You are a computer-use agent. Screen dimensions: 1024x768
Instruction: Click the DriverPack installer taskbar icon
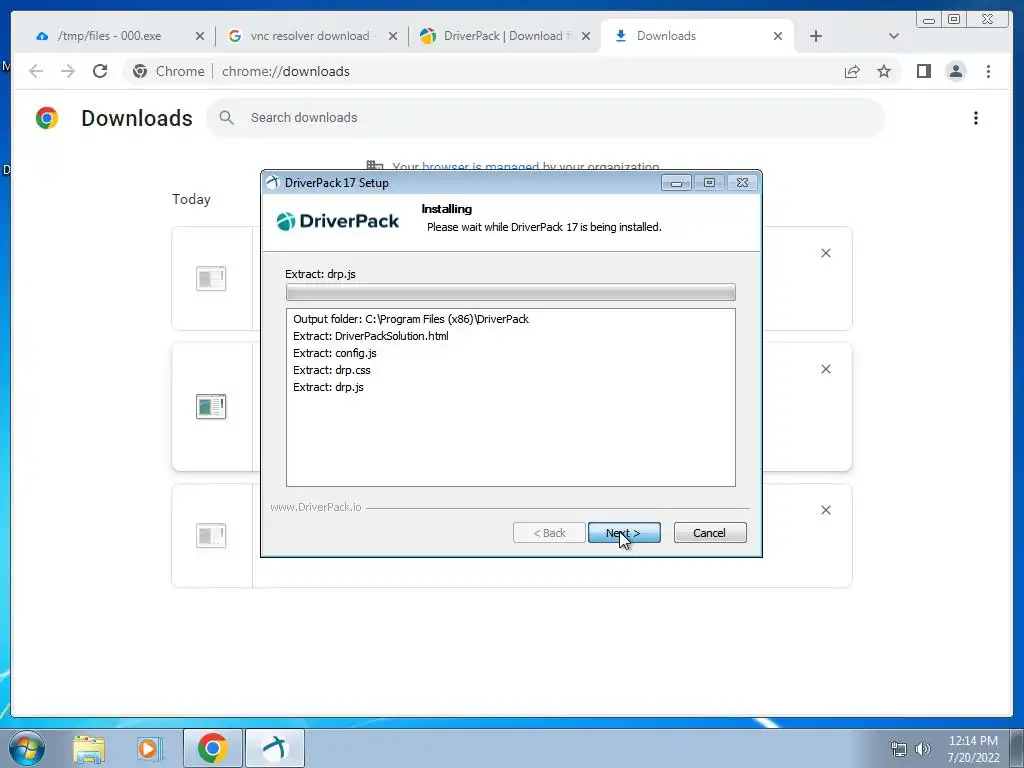[x=275, y=748]
